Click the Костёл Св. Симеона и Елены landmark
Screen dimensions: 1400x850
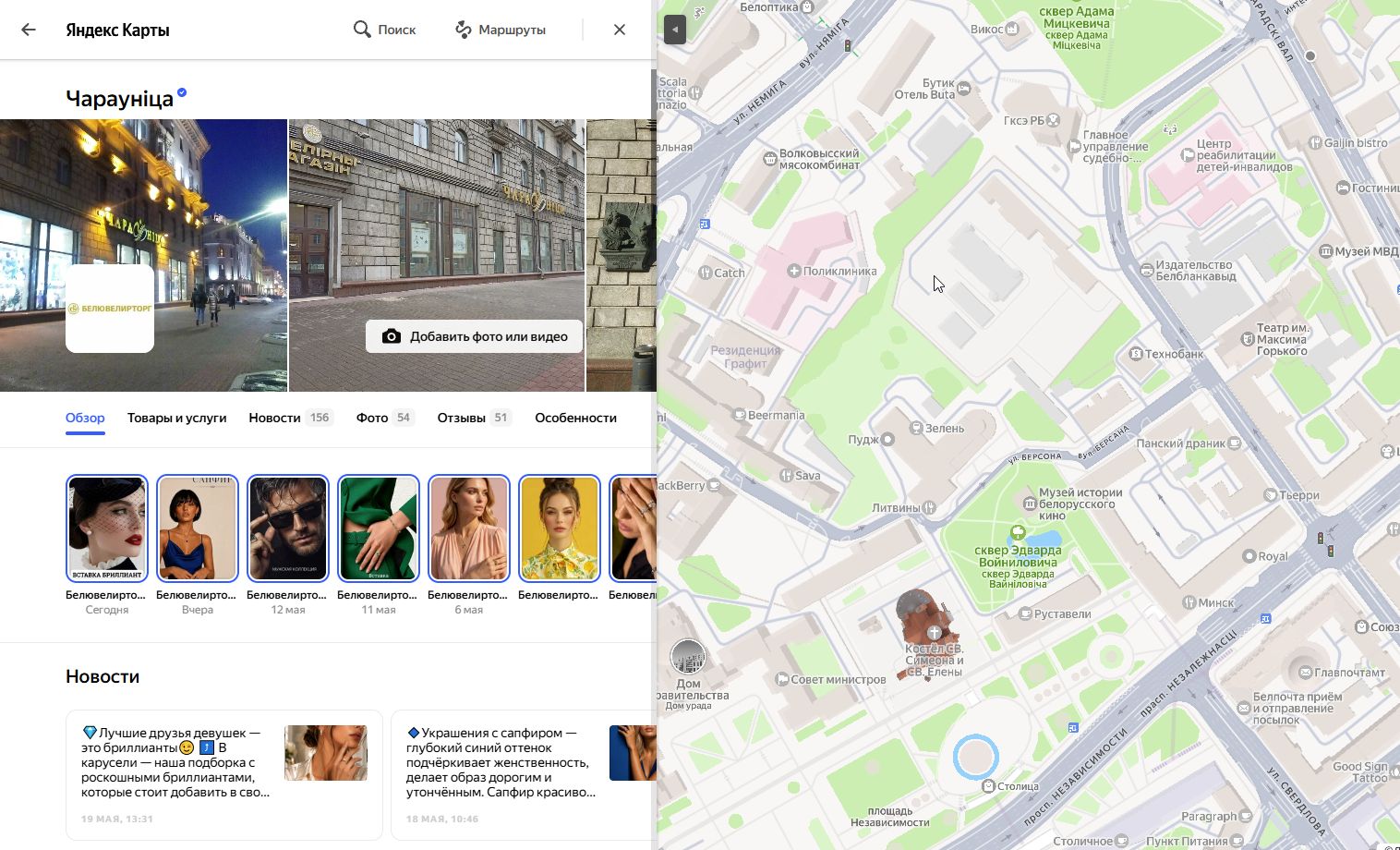(934, 634)
